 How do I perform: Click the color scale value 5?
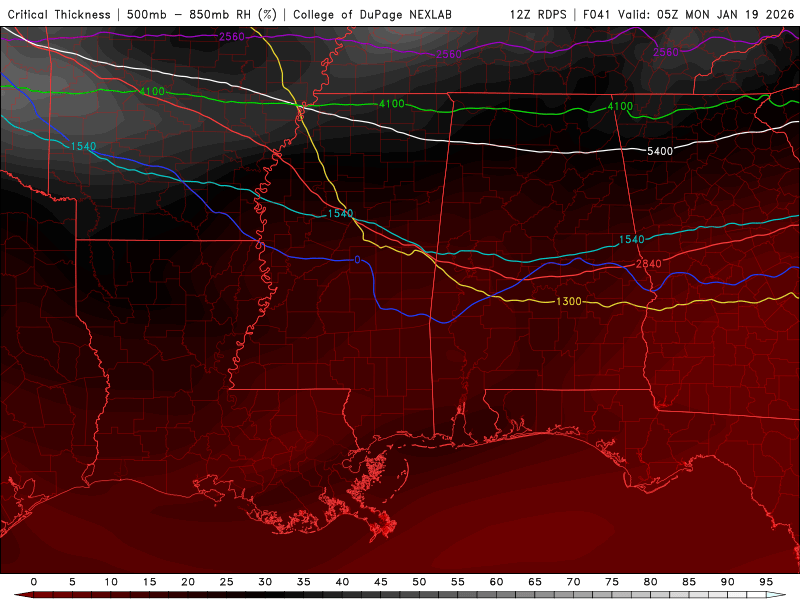pyautogui.click(x=72, y=582)
